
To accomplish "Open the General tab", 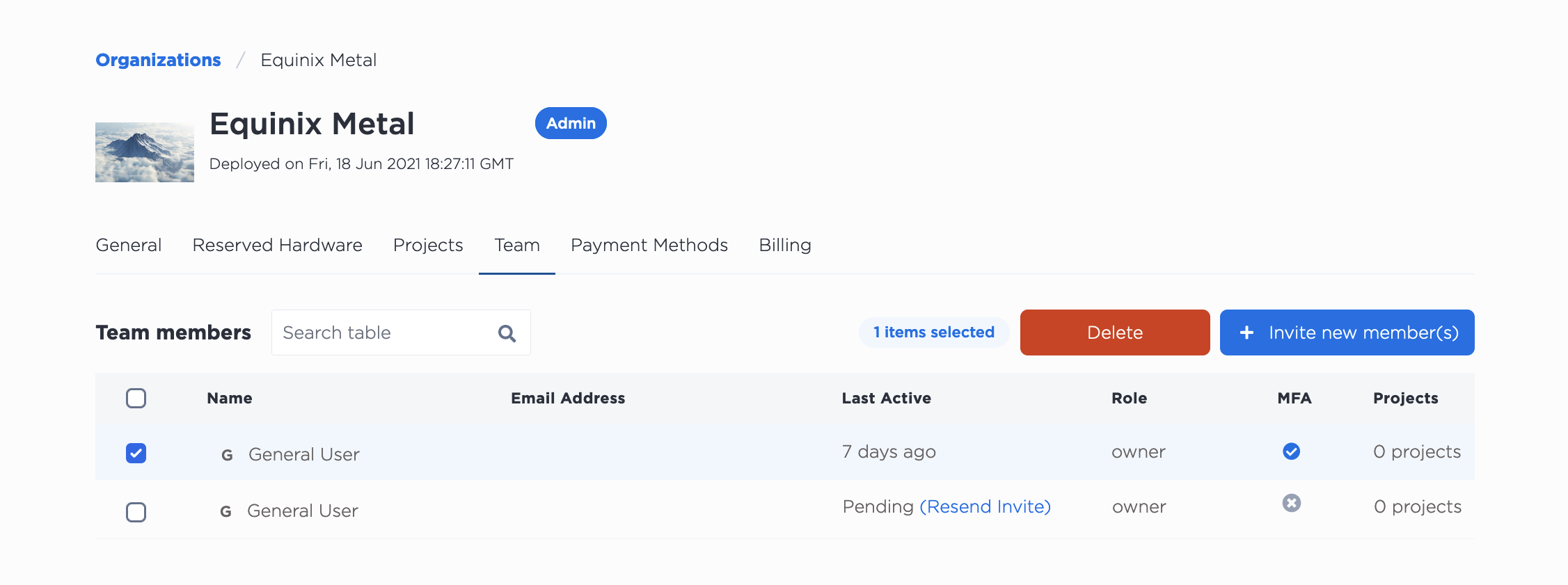I will [129, 245].
